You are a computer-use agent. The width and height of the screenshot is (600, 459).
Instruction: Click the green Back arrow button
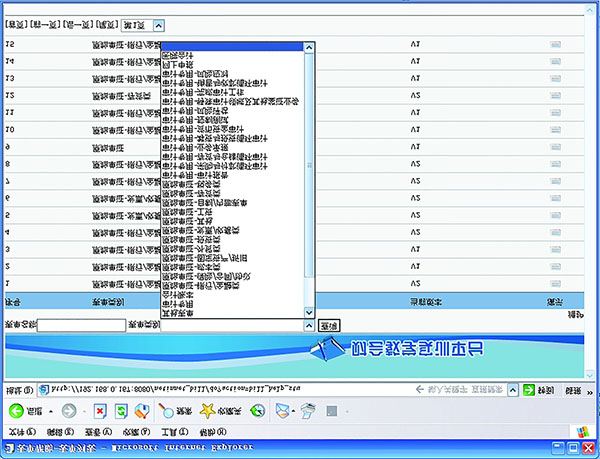(x=17, y=410)
